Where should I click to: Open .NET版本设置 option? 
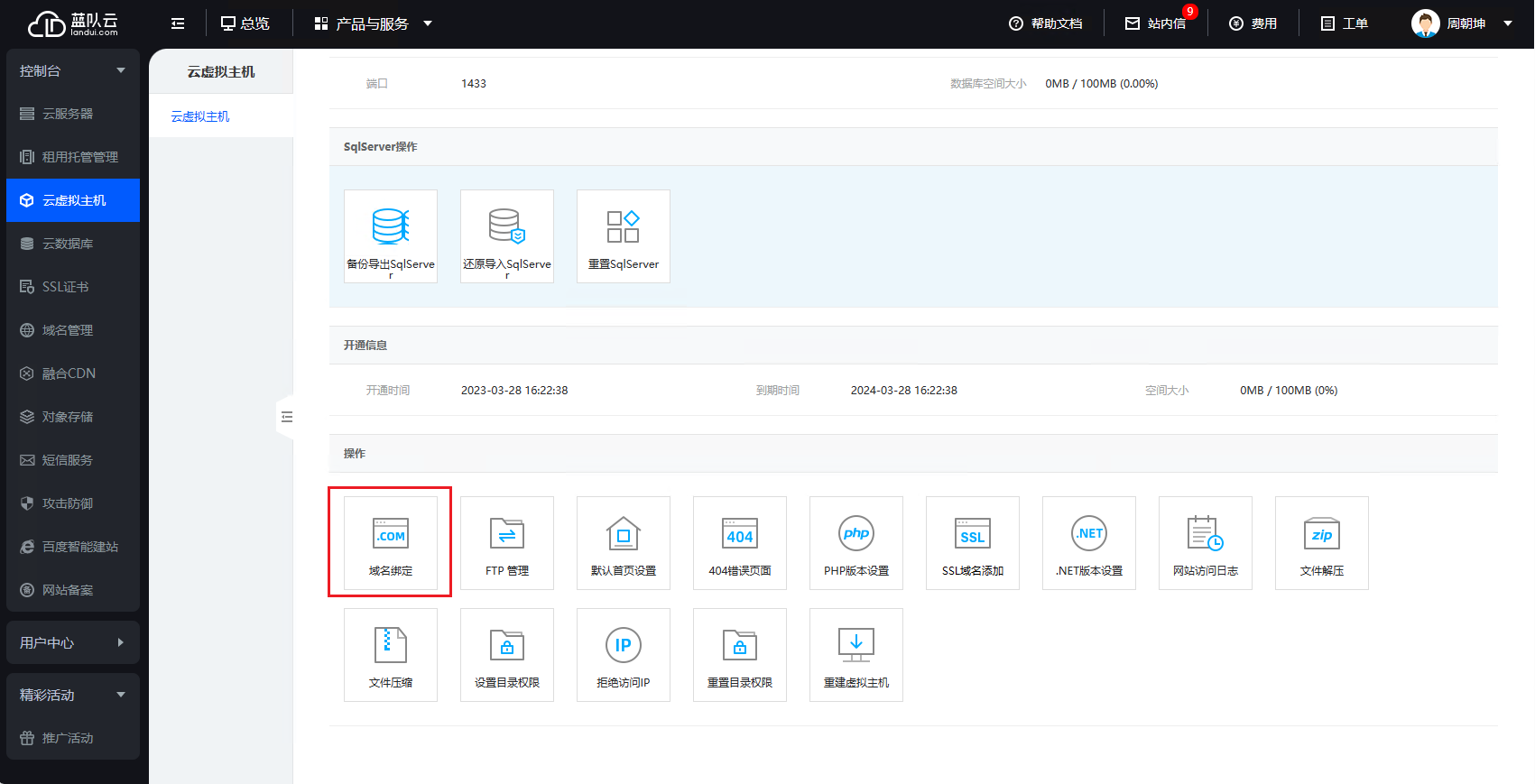click(1088, 542)
